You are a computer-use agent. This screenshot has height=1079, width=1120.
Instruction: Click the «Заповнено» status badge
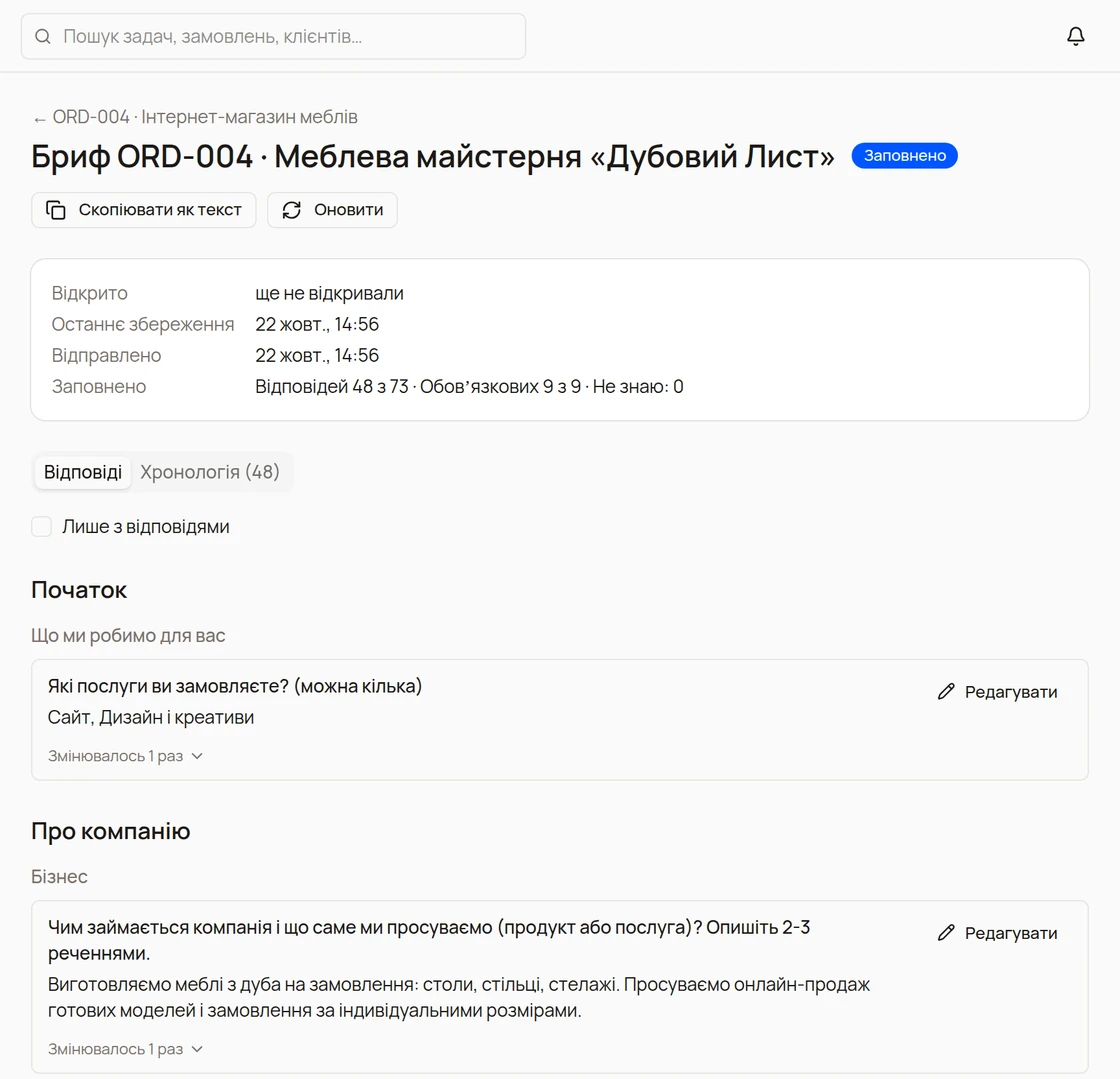pos(904,156)
